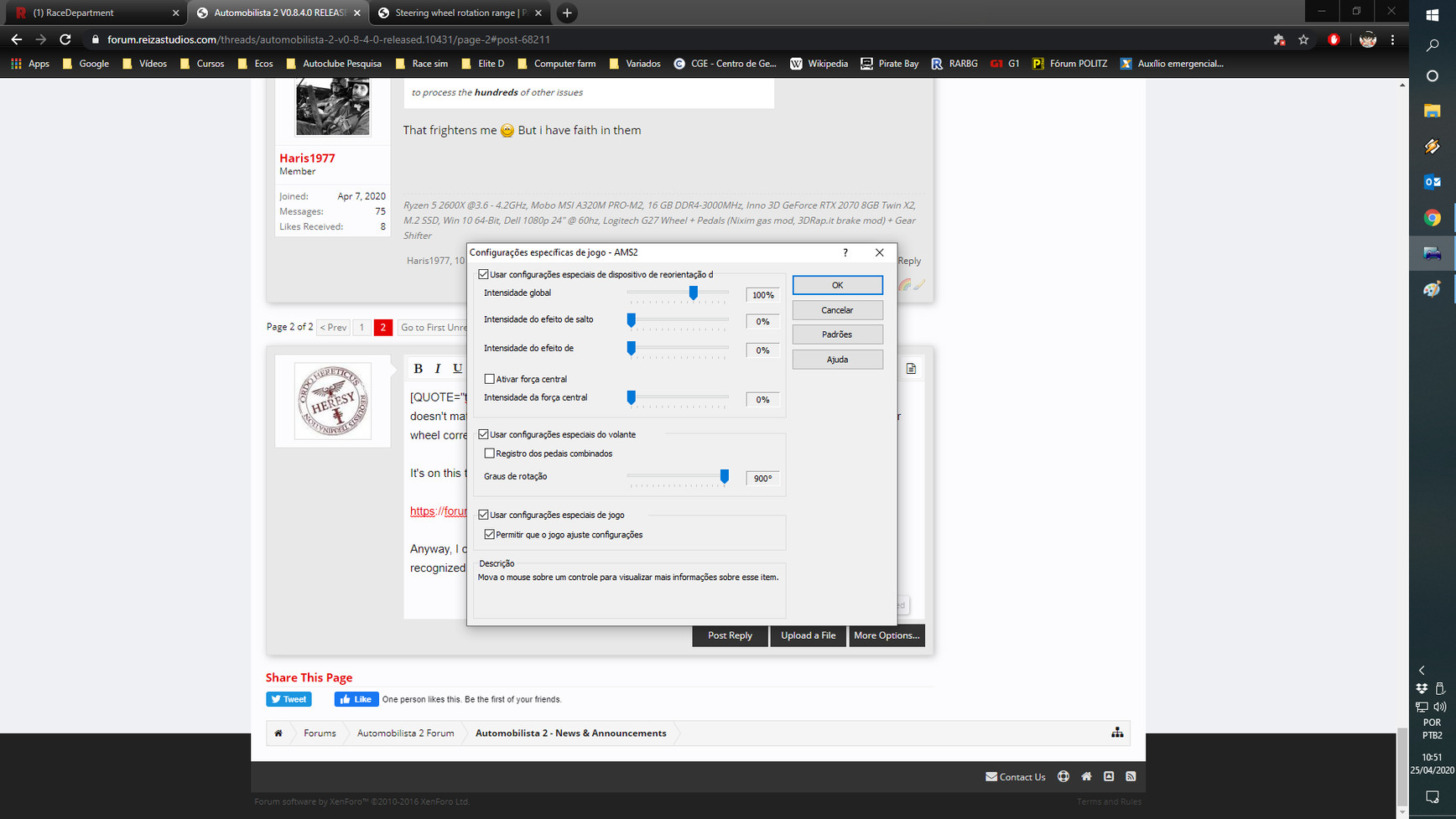
Task: Toggle 'Usar configurações especiais de dispositivo' checkbox
Action: point(483,274)
